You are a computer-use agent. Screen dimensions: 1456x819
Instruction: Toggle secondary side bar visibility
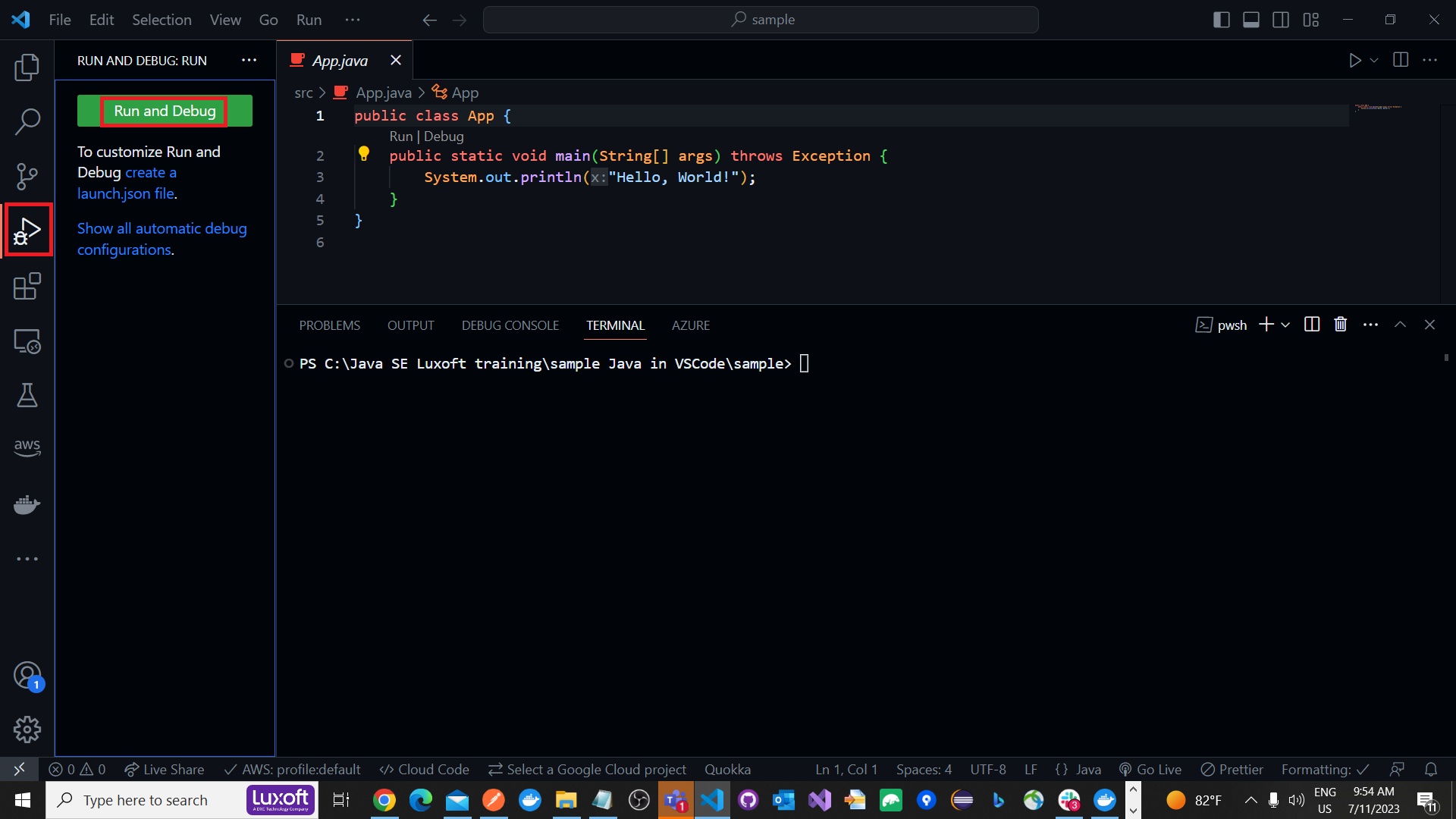pos(1281,20)
